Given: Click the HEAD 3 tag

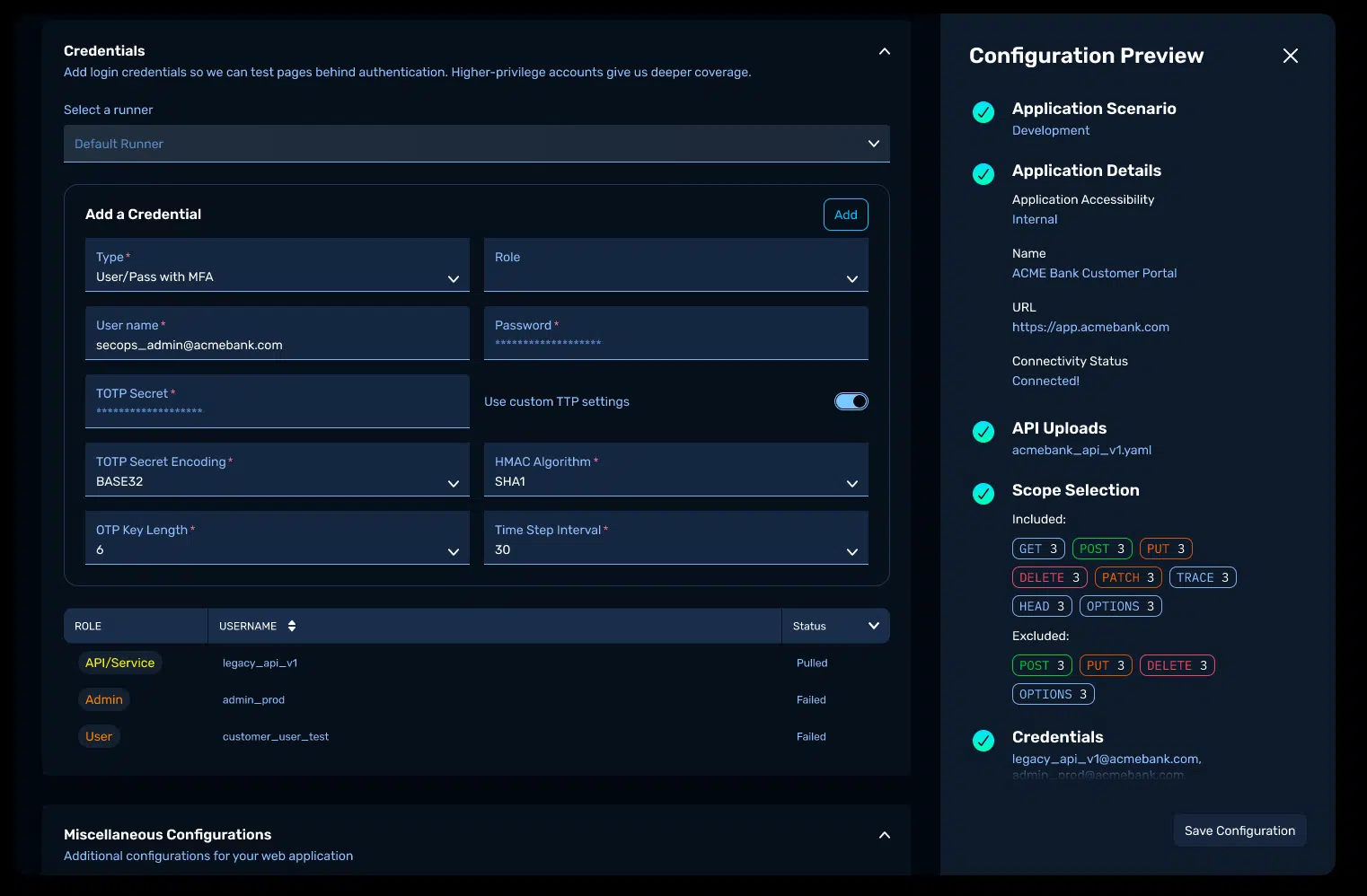Looking at the screenshot, I should point(1042,606).
